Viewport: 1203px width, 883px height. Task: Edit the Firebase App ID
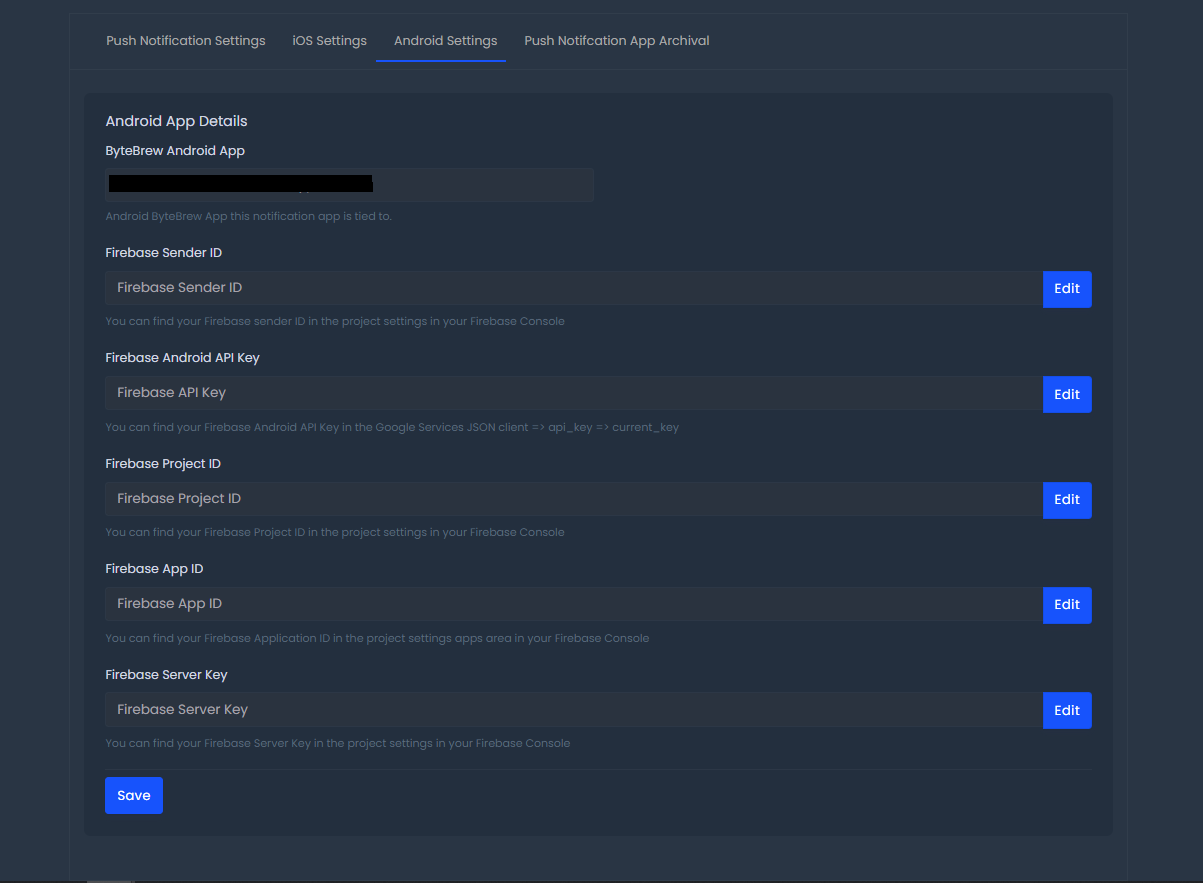click(x=1067, y=605)
